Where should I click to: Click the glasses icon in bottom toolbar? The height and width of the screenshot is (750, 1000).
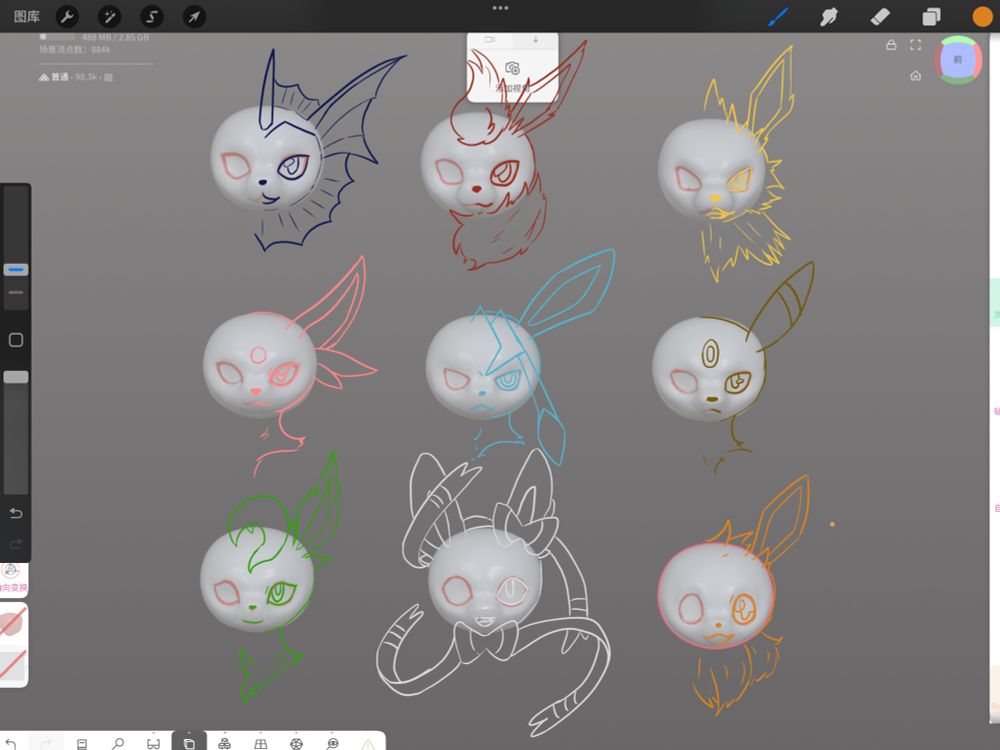click(153, 744)
